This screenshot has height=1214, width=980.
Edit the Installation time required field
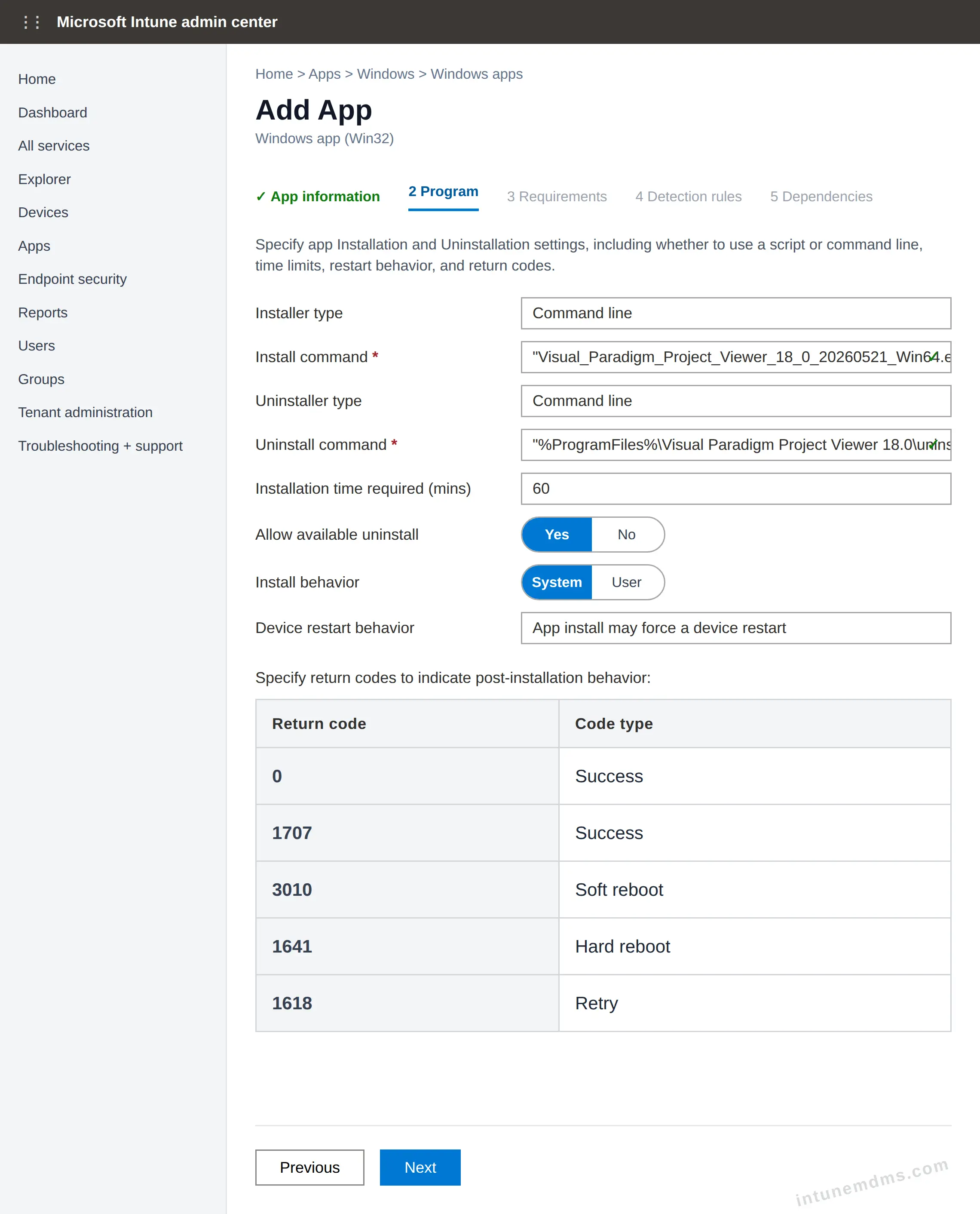pyautogui.click(x=735, y=489)
